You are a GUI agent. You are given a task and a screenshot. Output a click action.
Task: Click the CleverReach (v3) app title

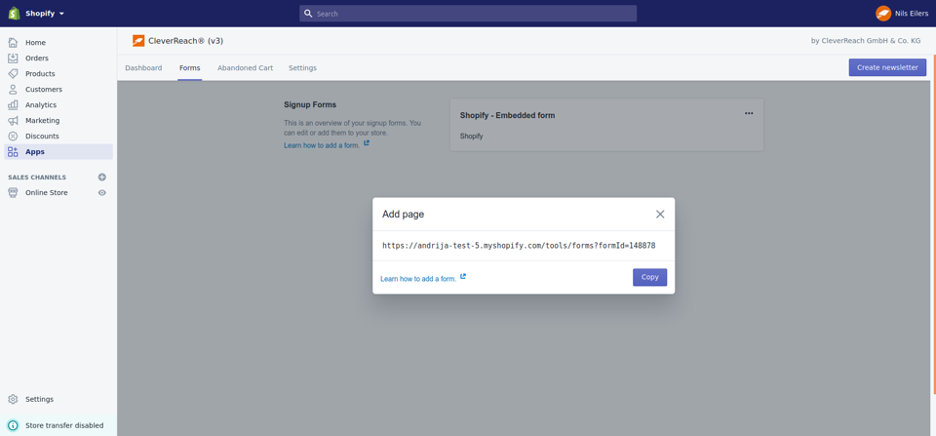pyautogui.click(x=186, y=41)
